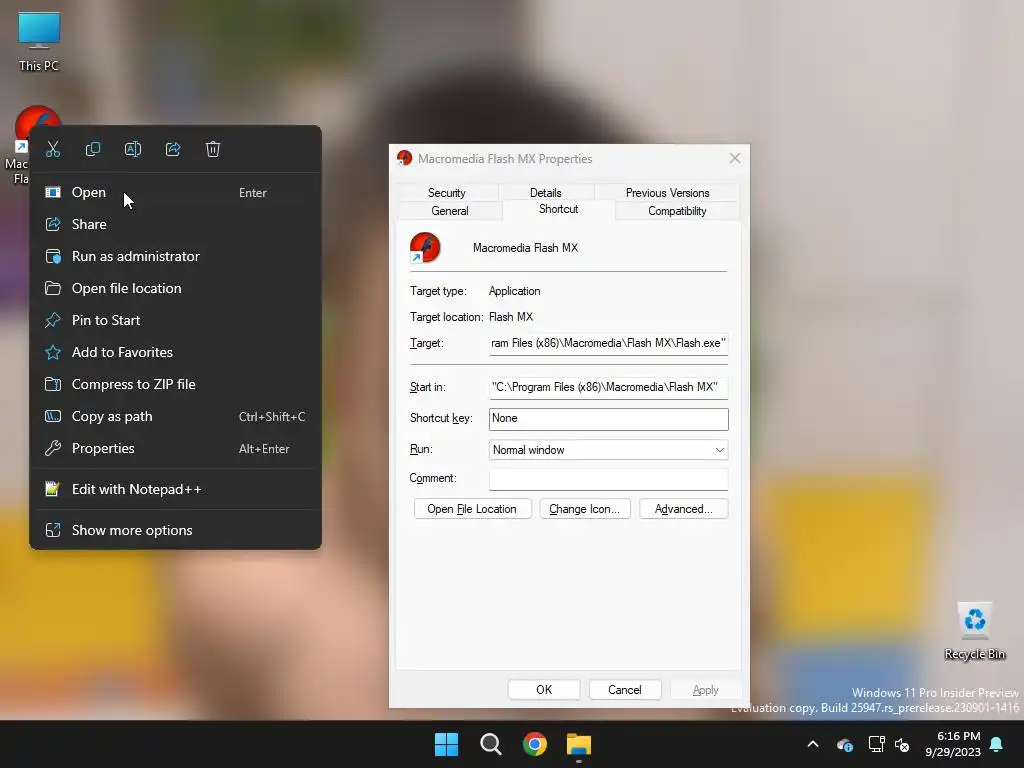Open the Windows Start menu
The width and height of the screenshot is (1024, 768).
pos(447,744)
